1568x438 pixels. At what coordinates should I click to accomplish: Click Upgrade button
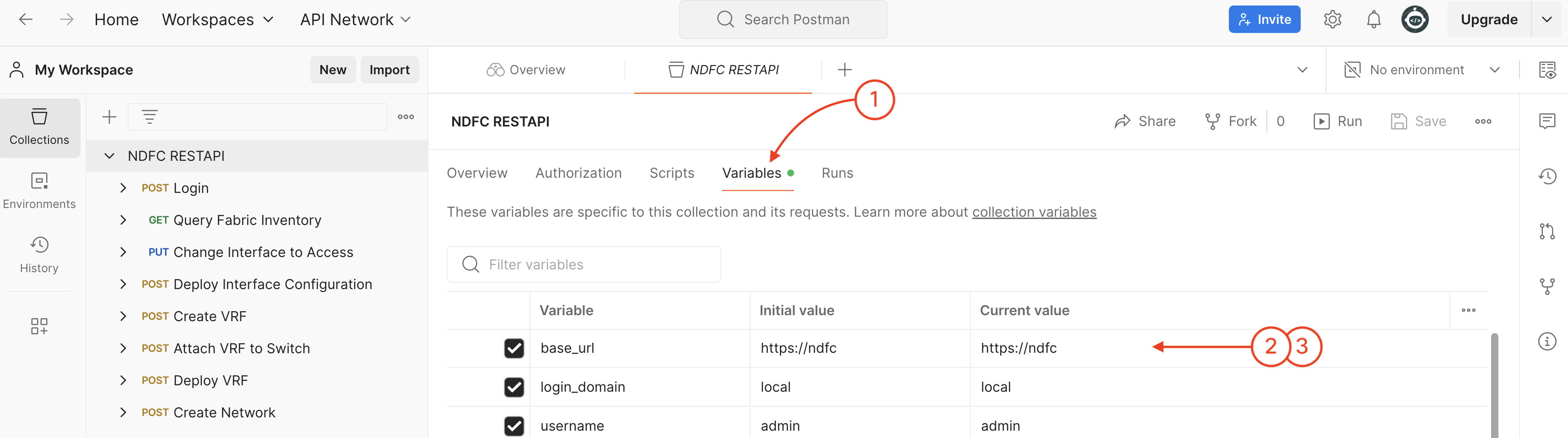pyautogui.click(x=1489, y=20)
